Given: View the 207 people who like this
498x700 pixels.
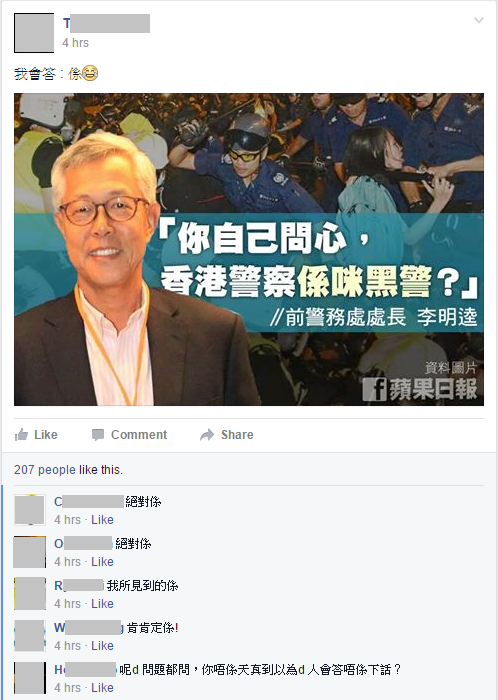Looking at the screenshot, I should pos(45,470).
